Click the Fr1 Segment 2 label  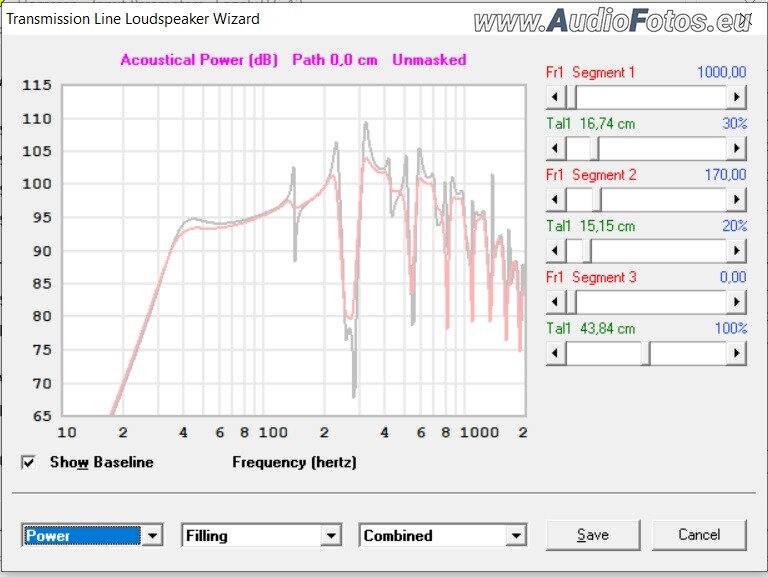tap(591, 175)
